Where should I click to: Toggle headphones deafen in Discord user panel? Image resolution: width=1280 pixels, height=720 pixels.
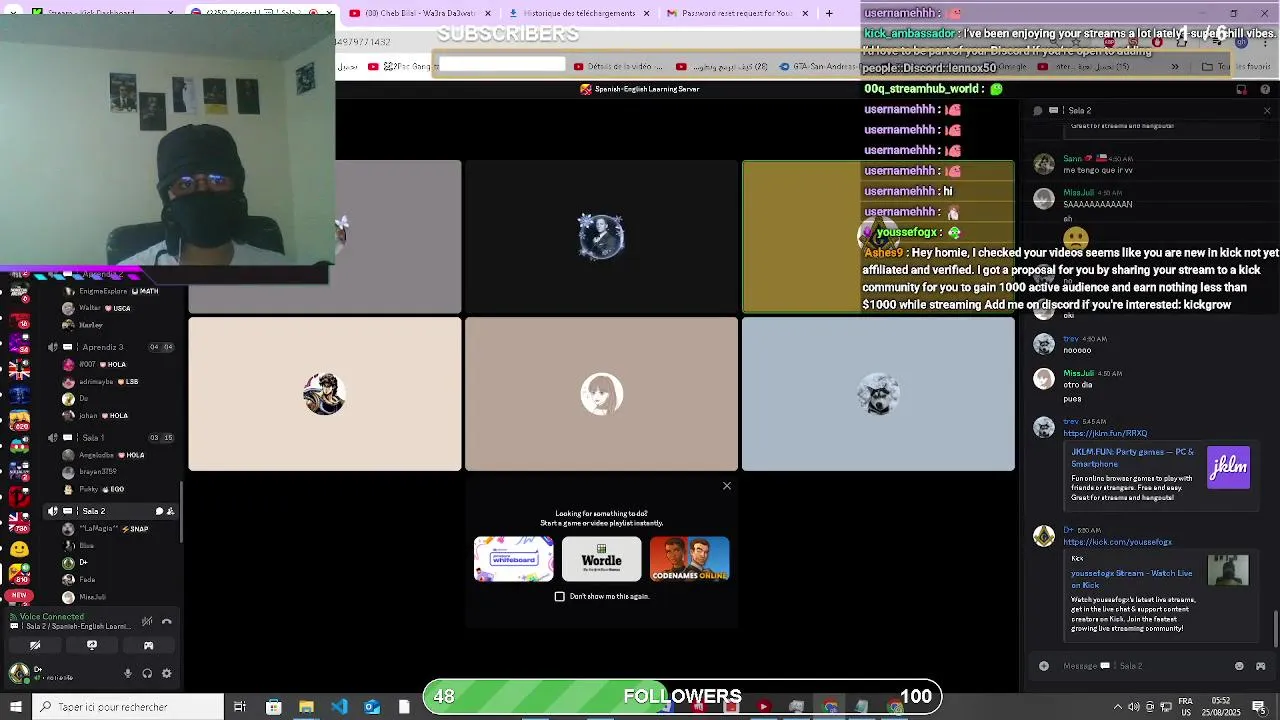[147, 674]
